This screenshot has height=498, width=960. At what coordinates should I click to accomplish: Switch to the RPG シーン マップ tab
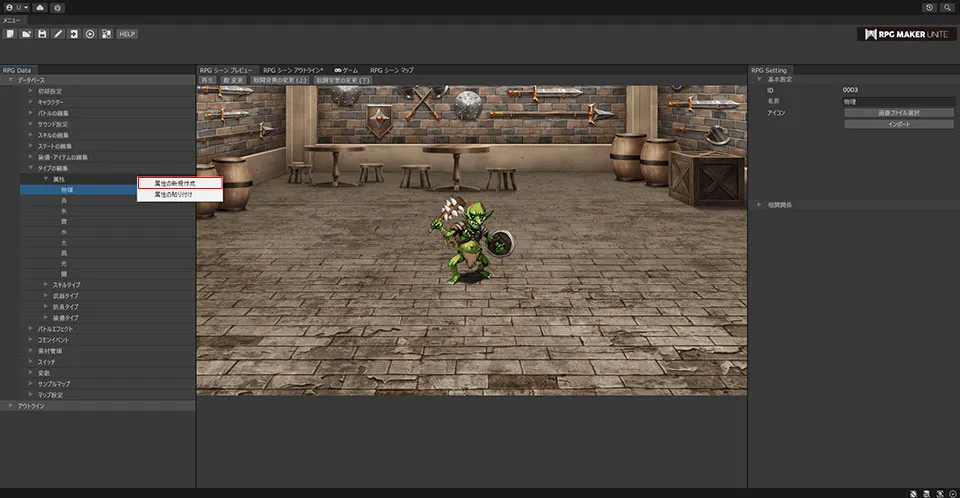click(392, 70)
